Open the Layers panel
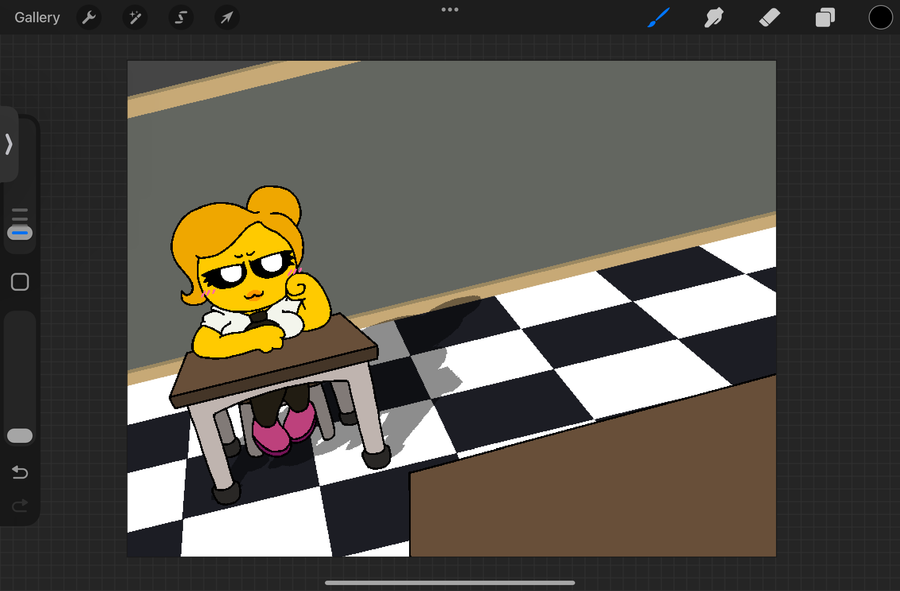The image size is (900, 591). click(825, 18)
